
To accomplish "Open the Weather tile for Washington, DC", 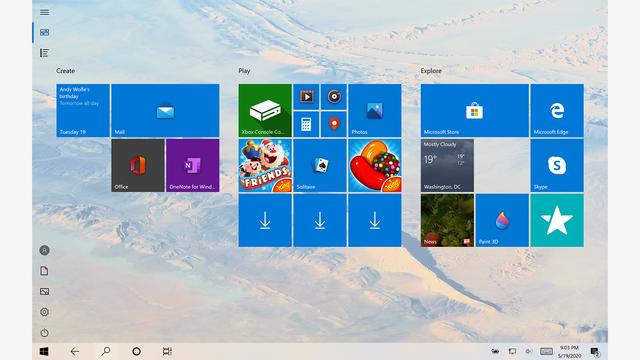I will pyautogui.click(x=447, y=165).
